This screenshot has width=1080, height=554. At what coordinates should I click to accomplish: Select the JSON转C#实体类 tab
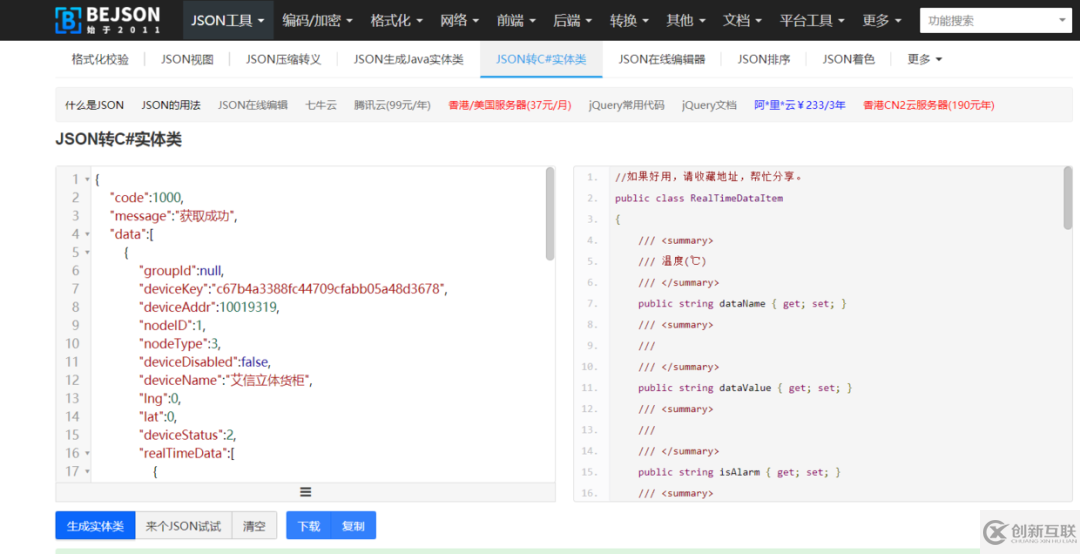click(541, 59)
